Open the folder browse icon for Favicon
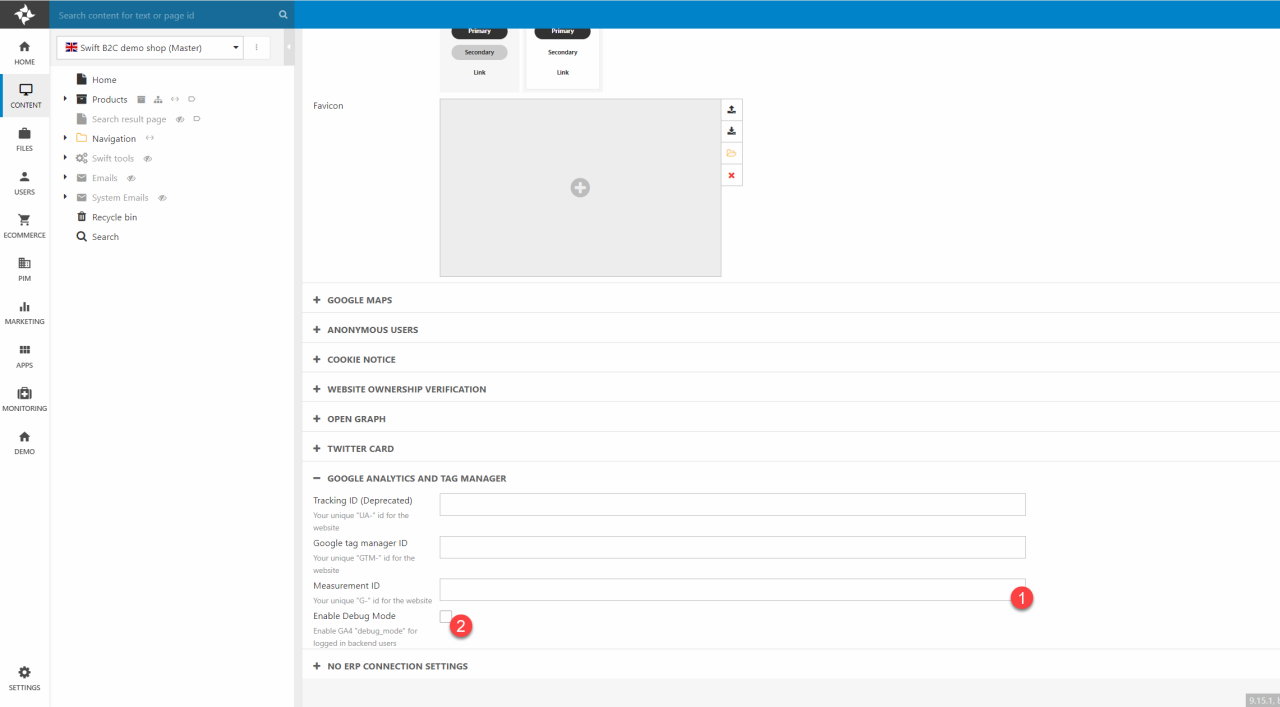Image resolution: width=1280 pixels, height=707 pixels. click(731, 153)
